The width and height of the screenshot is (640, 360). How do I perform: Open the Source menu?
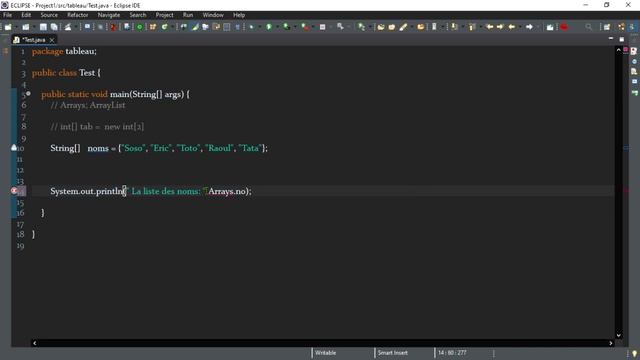coord(49,15)
